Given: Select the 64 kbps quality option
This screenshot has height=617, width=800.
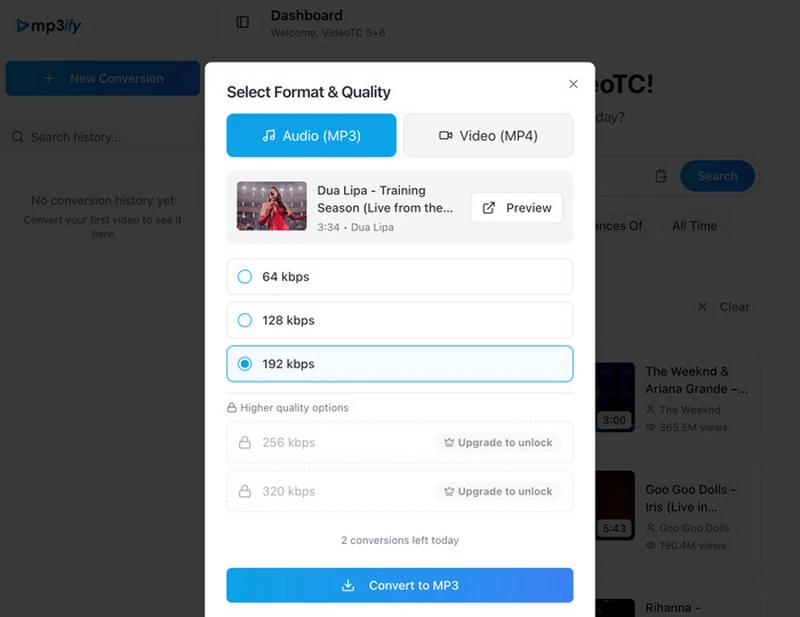Looking at the screenshot, I should click(x=399, y=277).
